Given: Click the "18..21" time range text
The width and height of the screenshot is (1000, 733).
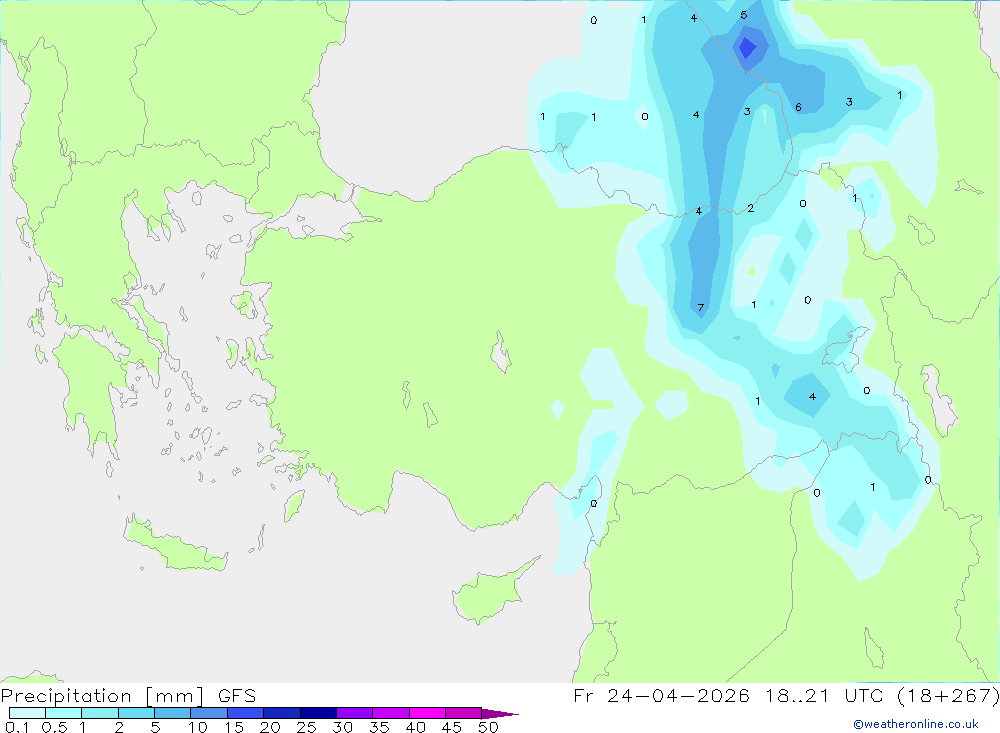Looking at the screenshot, I should pos(797,695).
